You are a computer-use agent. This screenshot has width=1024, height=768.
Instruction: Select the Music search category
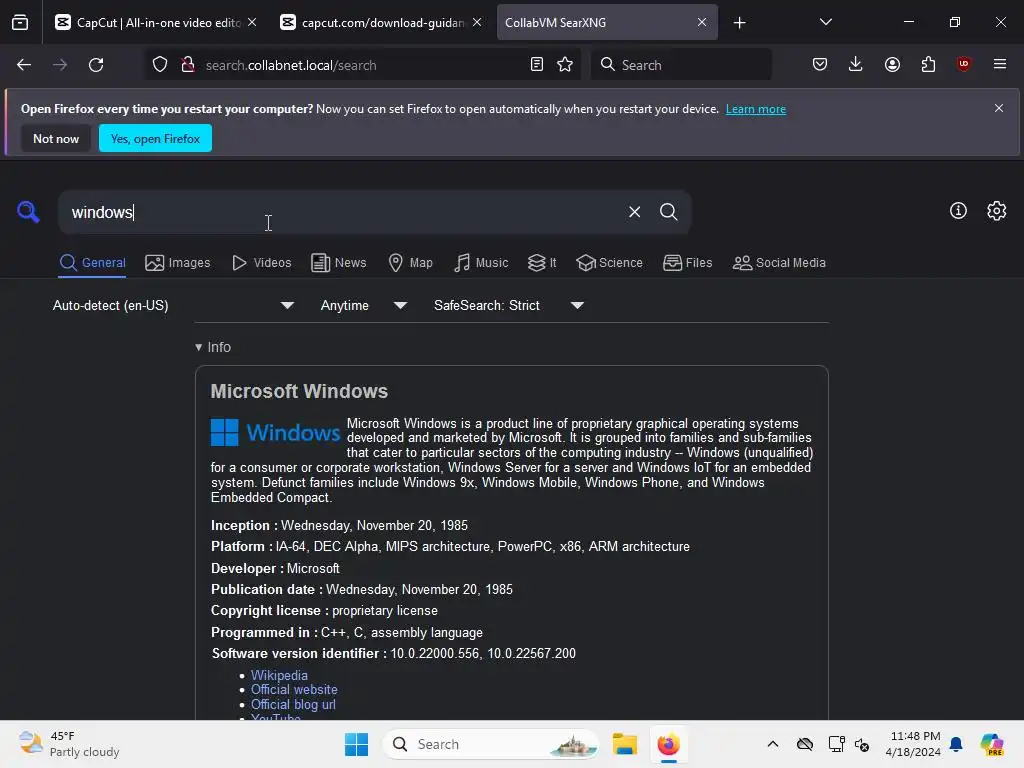click(x=481, y=263)
